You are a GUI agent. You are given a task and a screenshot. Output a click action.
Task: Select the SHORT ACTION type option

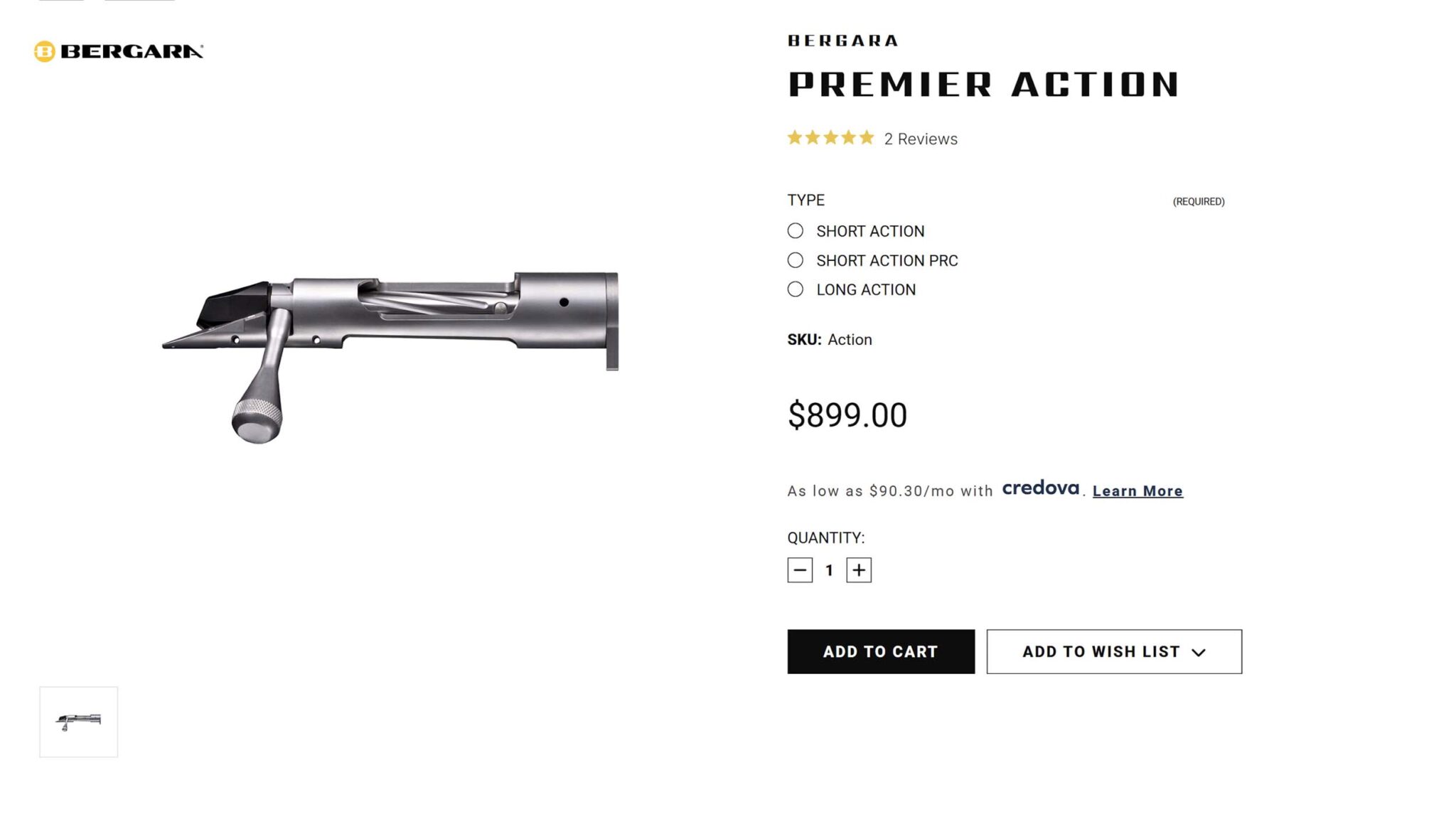point(795,231)
